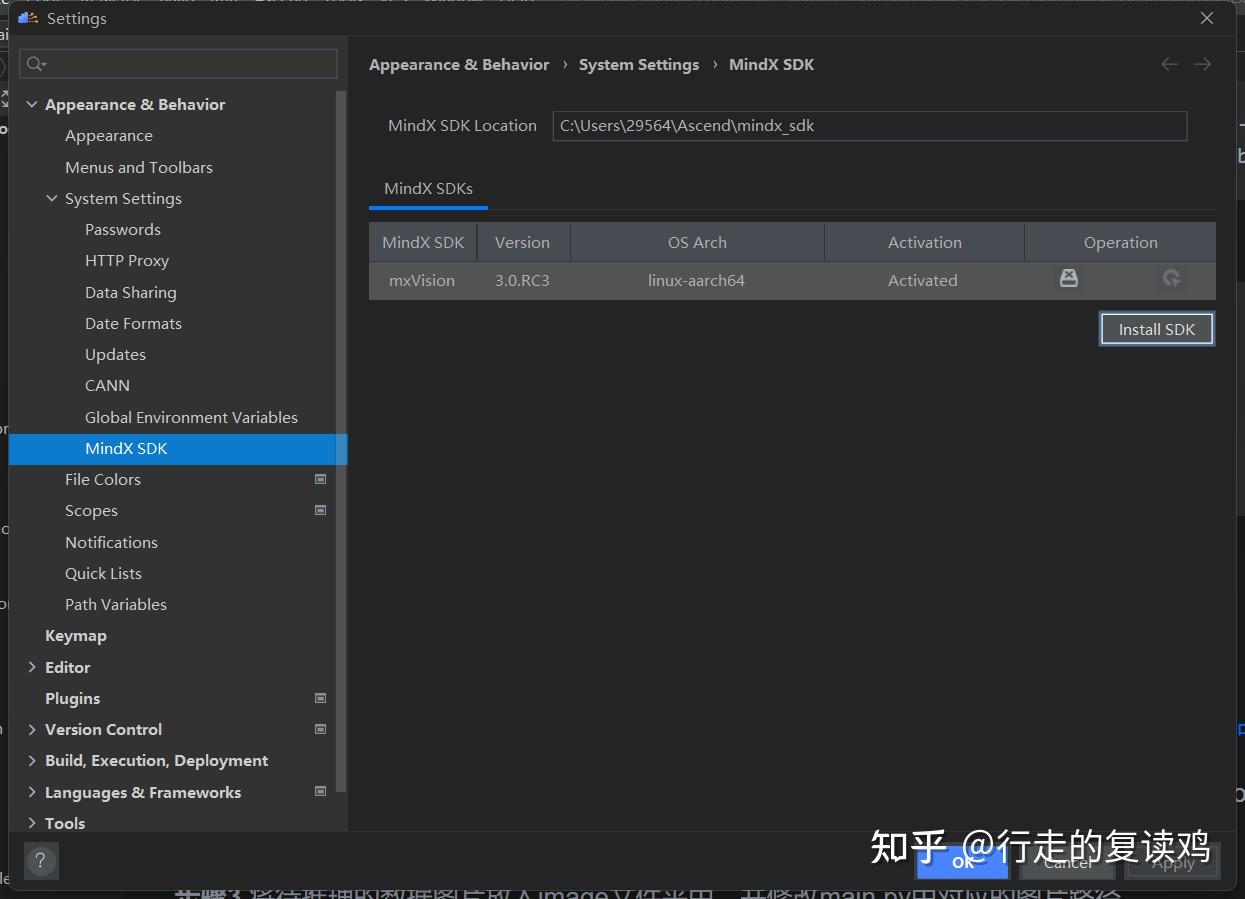1245x899 pixels.
Task: Focus the settings search box
Action: click(x=178, y=64)
